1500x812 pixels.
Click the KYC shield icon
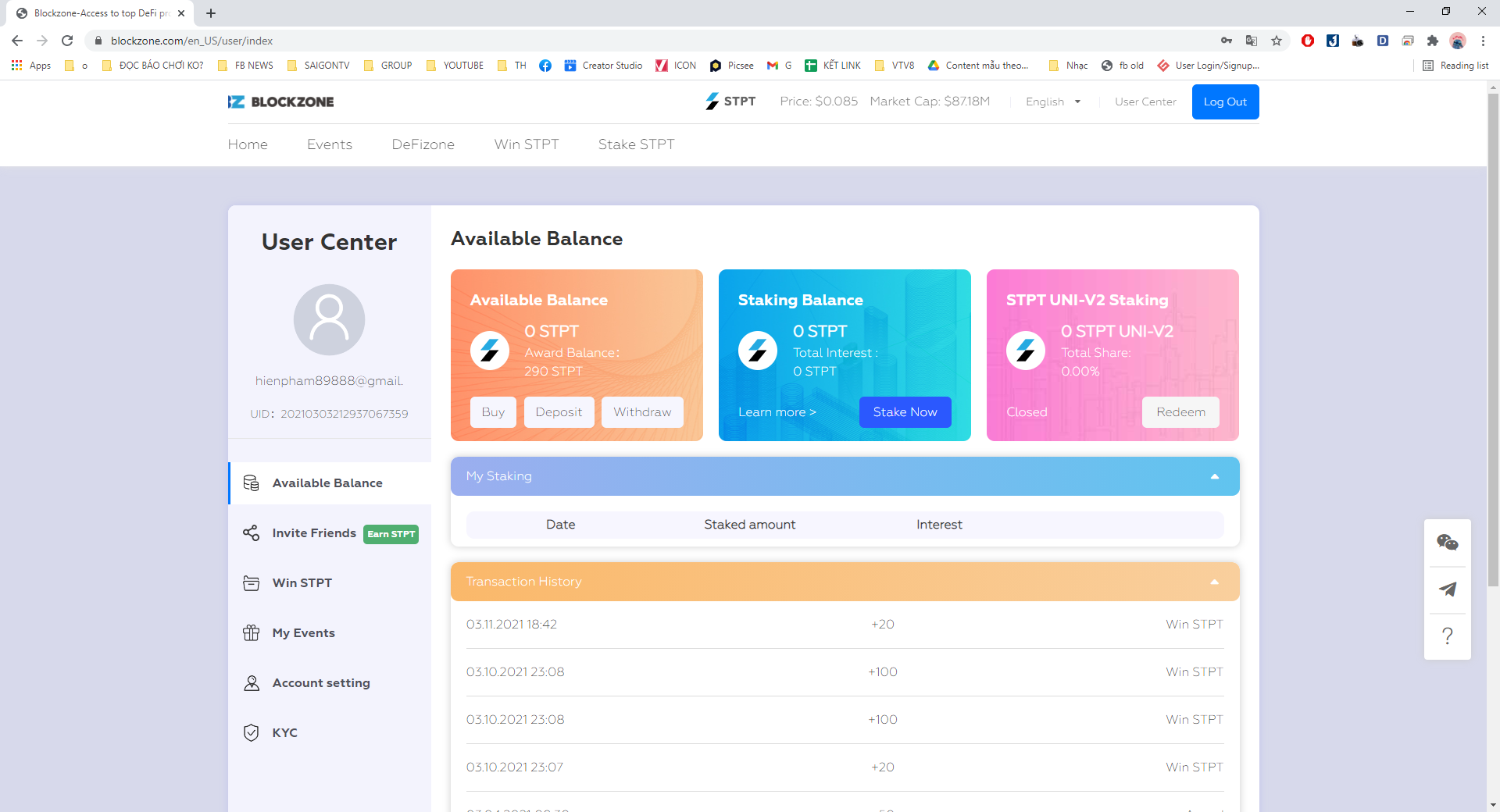pos(251,733)
